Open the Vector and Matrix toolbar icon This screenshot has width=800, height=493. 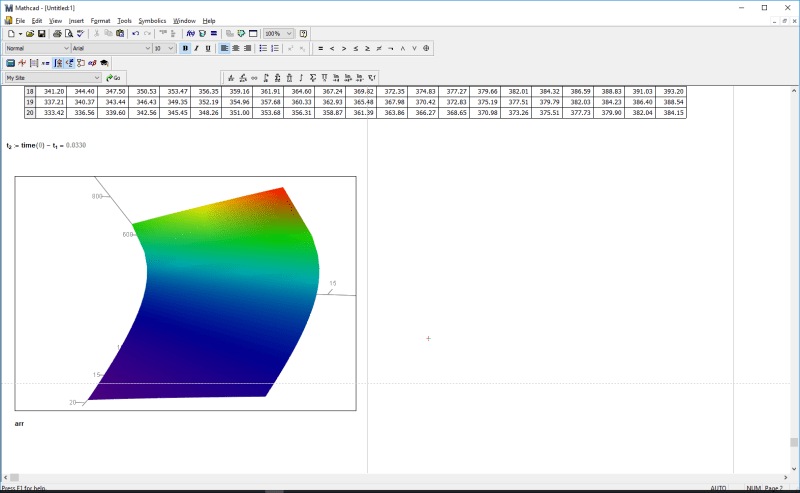point(34,63)
